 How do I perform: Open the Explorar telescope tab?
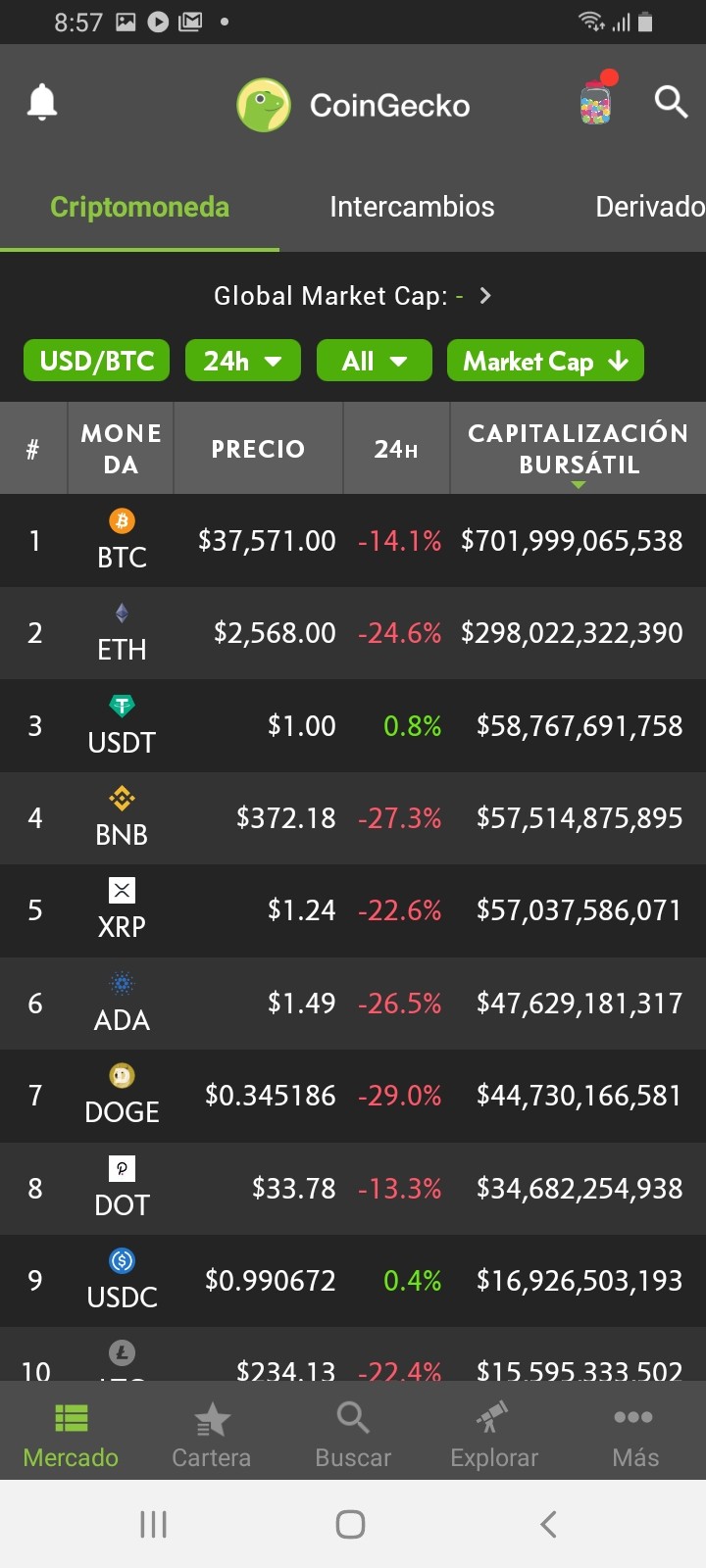tap(494, 1436)
